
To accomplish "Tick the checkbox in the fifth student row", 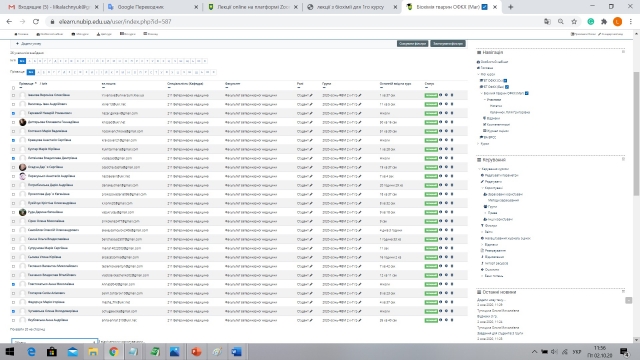I will click(13, 131).
